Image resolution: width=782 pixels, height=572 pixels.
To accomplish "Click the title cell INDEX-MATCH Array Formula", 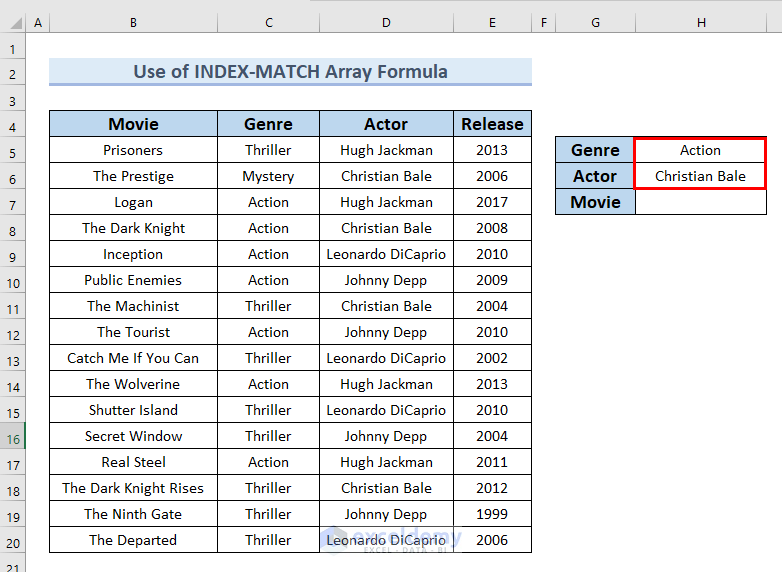I will [290, 72].
